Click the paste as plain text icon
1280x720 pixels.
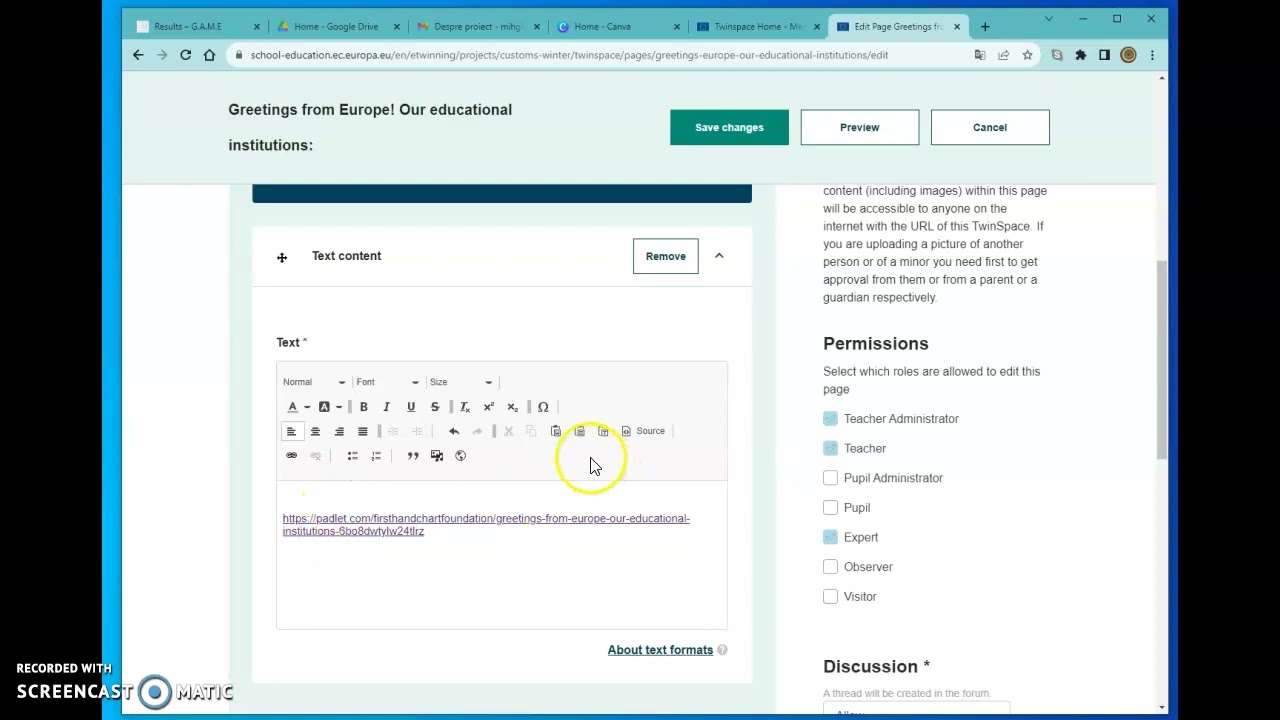[x=579, y=431]
